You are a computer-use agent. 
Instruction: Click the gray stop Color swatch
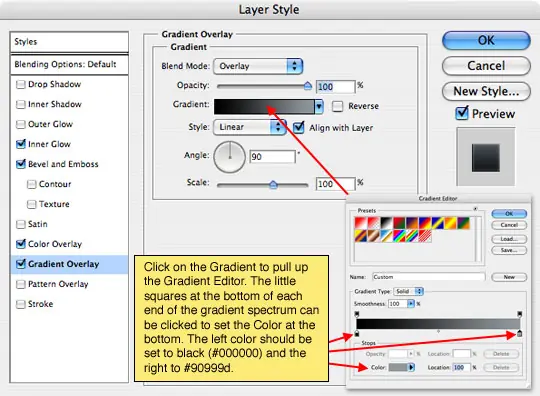(398, 367)
